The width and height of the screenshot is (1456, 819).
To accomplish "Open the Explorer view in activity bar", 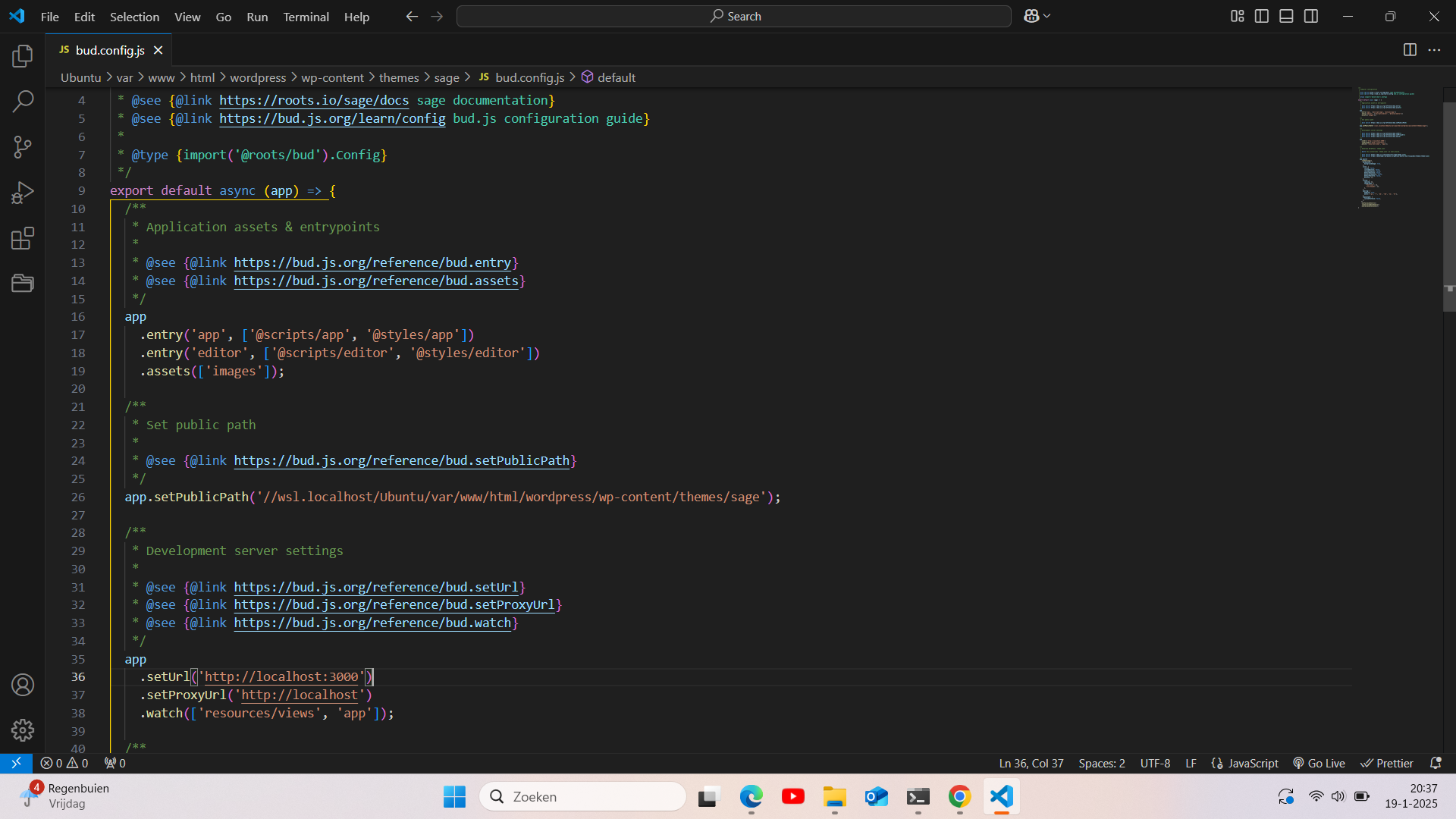I will 23,55.
